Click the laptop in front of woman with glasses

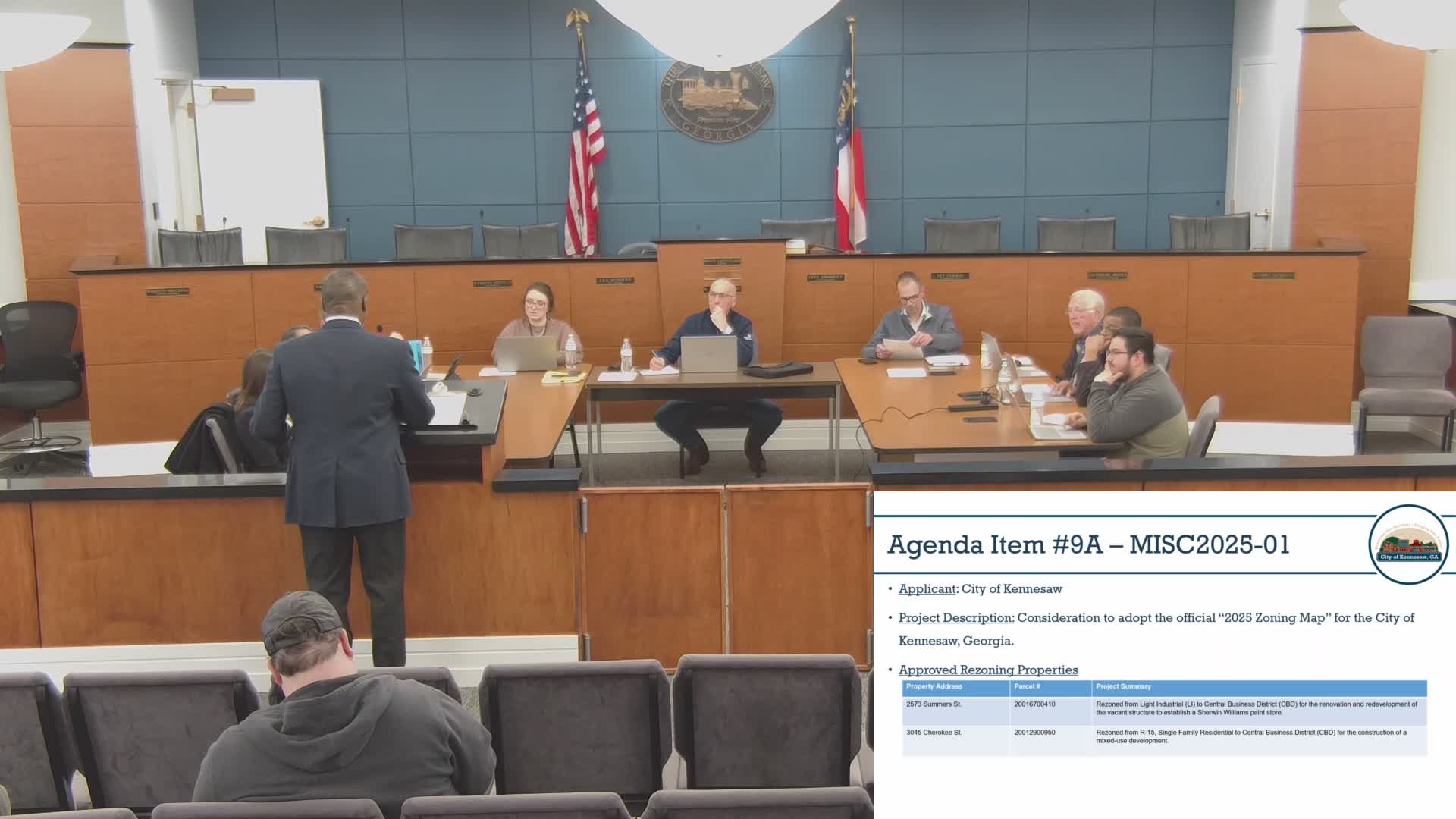526,353
